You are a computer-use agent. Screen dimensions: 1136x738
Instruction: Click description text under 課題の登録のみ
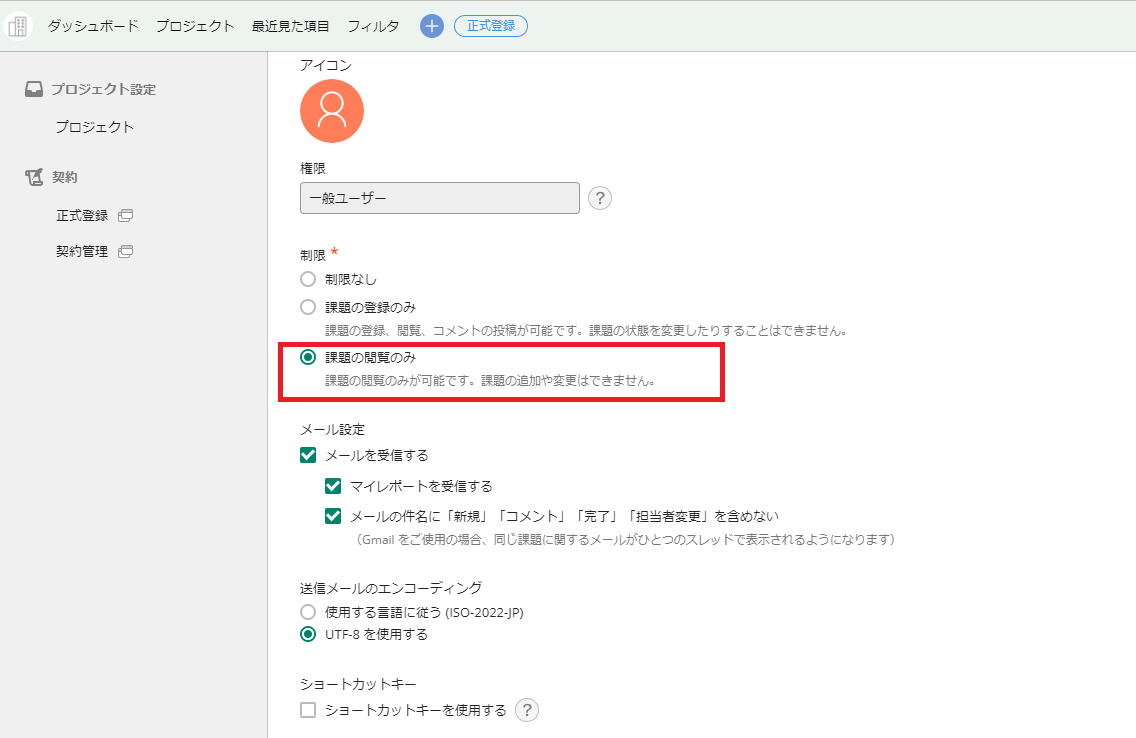(x=586, y=331)
